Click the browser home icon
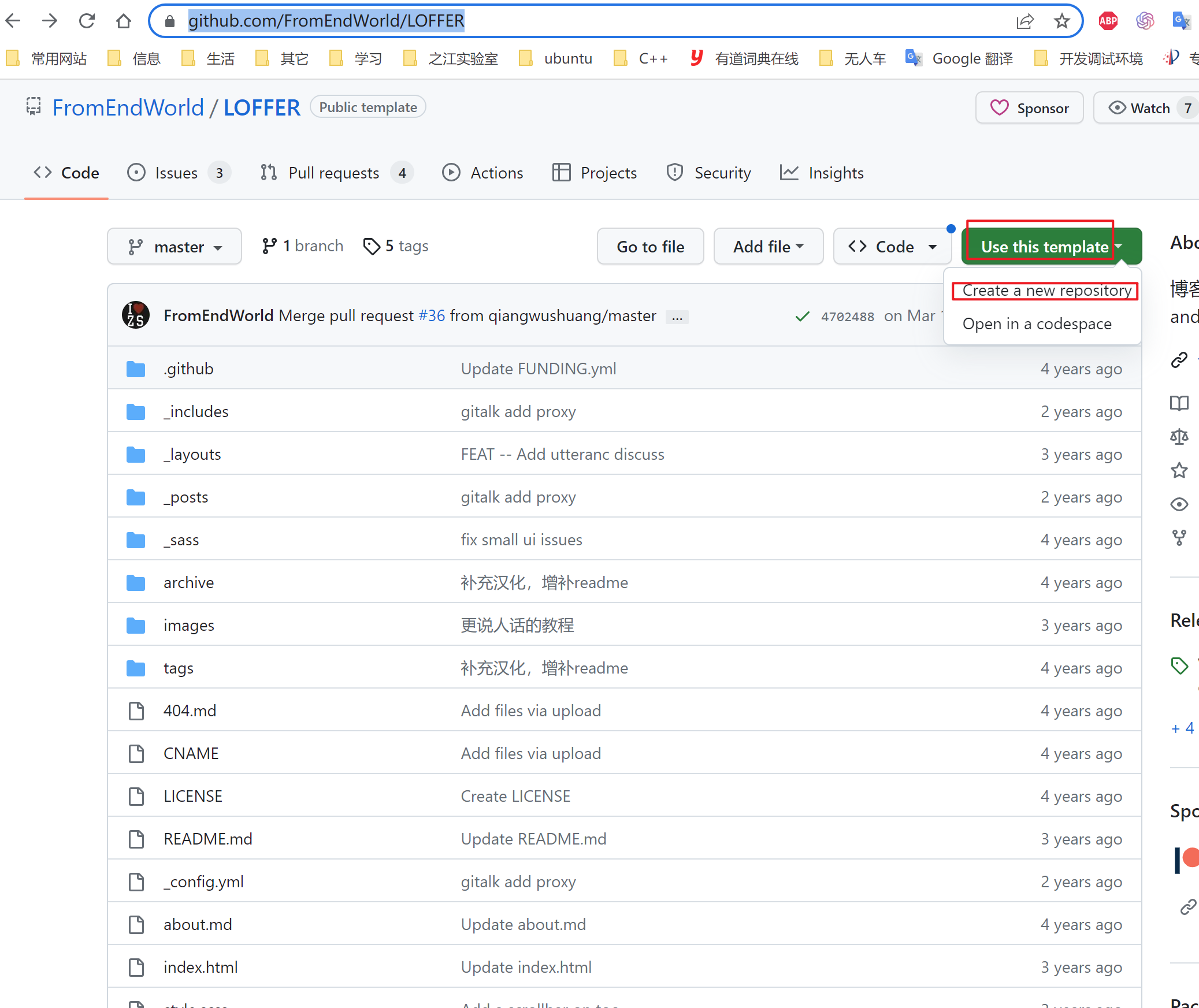Image resolution: width=1199 pixels, height=1008 pixels. (x=124, y=21)
